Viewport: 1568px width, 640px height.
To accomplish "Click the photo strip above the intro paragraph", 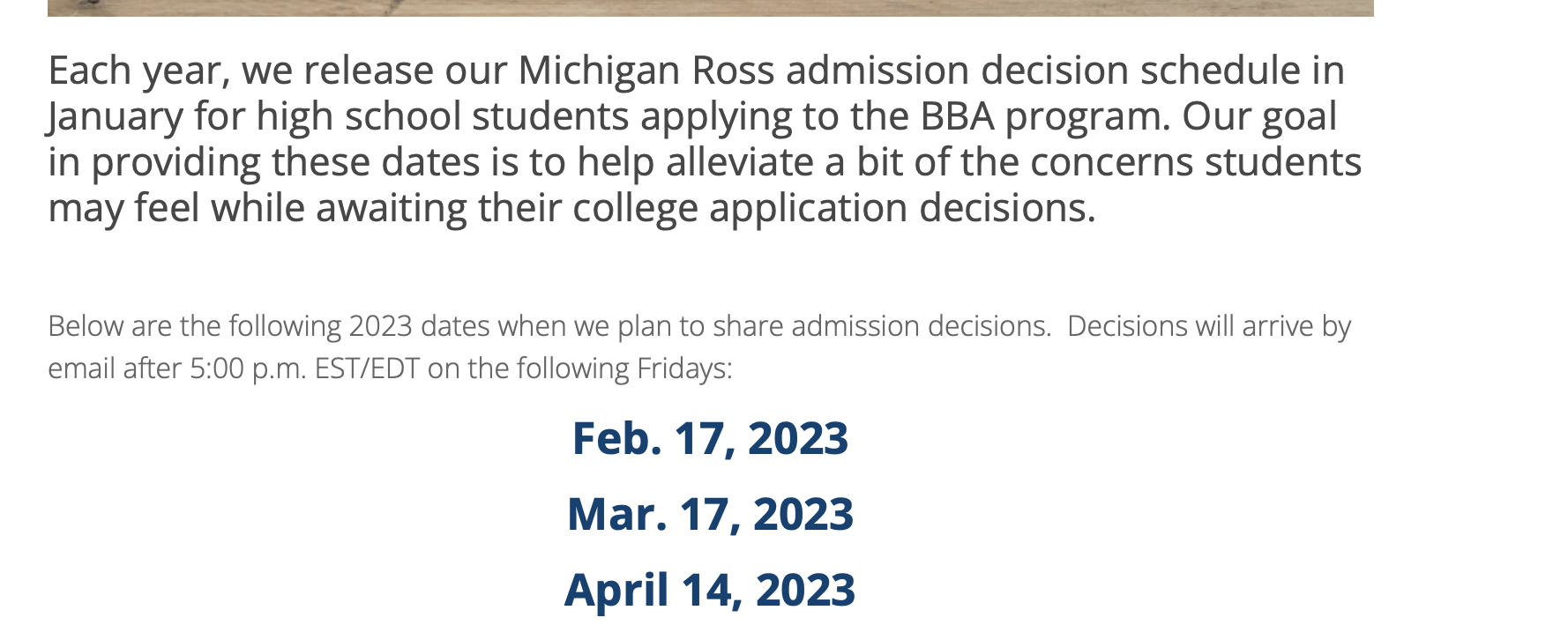I will [x=710, y=7].
